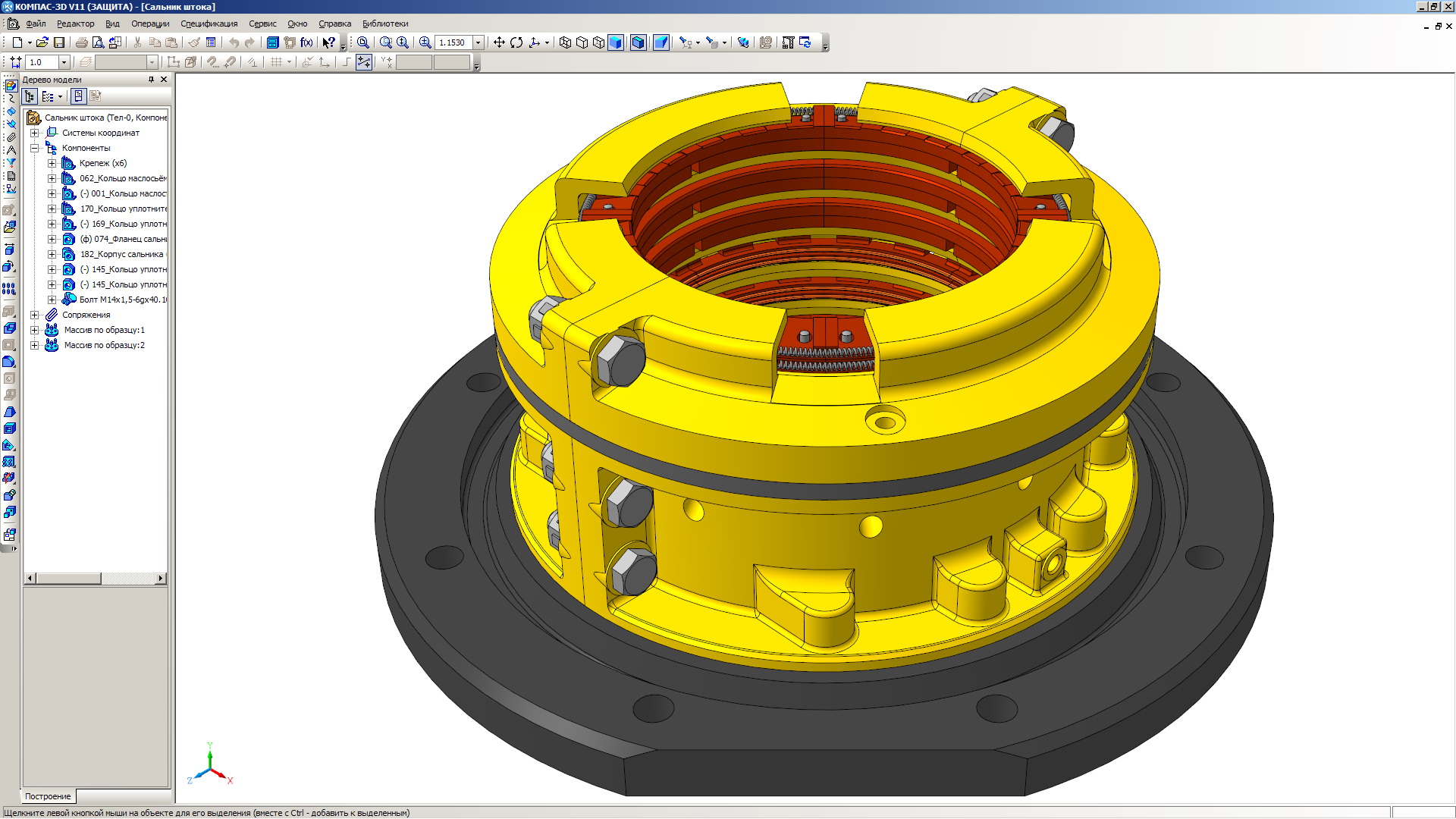The width and height of the screenshot is (1456, 819).
Task: Select the Rotate view tool
Action: coord(516,42)
